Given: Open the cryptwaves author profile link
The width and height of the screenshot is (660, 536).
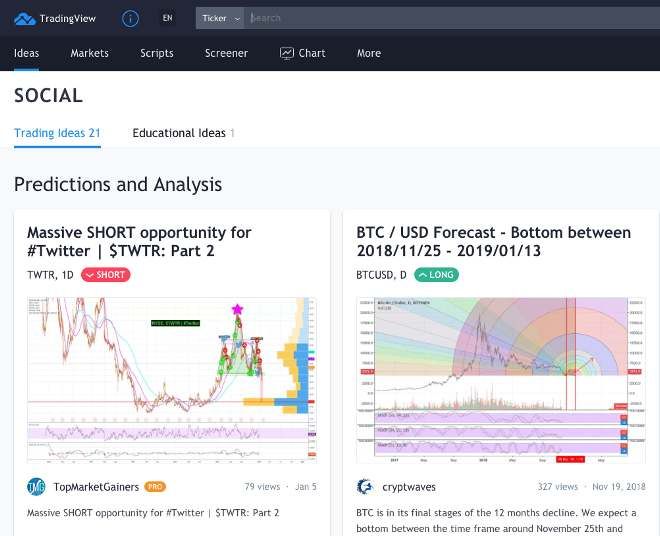Looking at the screenshot, I should point(409,487).
